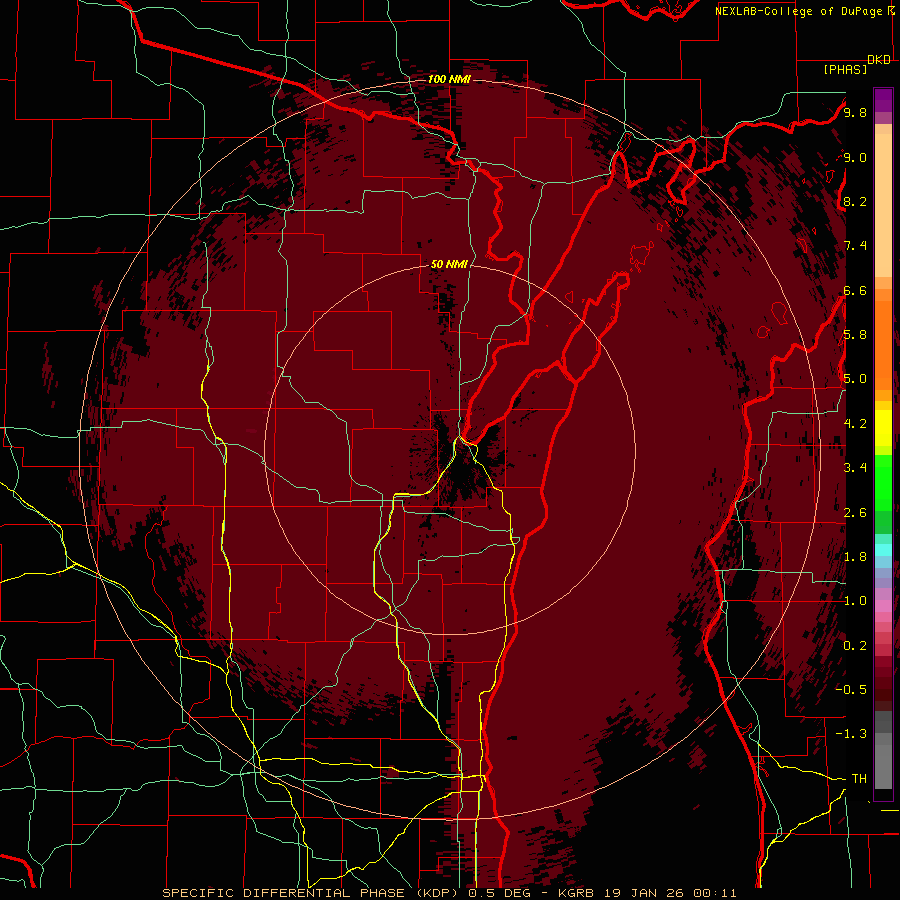Click the 3.4 scale value
The image size is (900, 900).
tap(855, 468)
